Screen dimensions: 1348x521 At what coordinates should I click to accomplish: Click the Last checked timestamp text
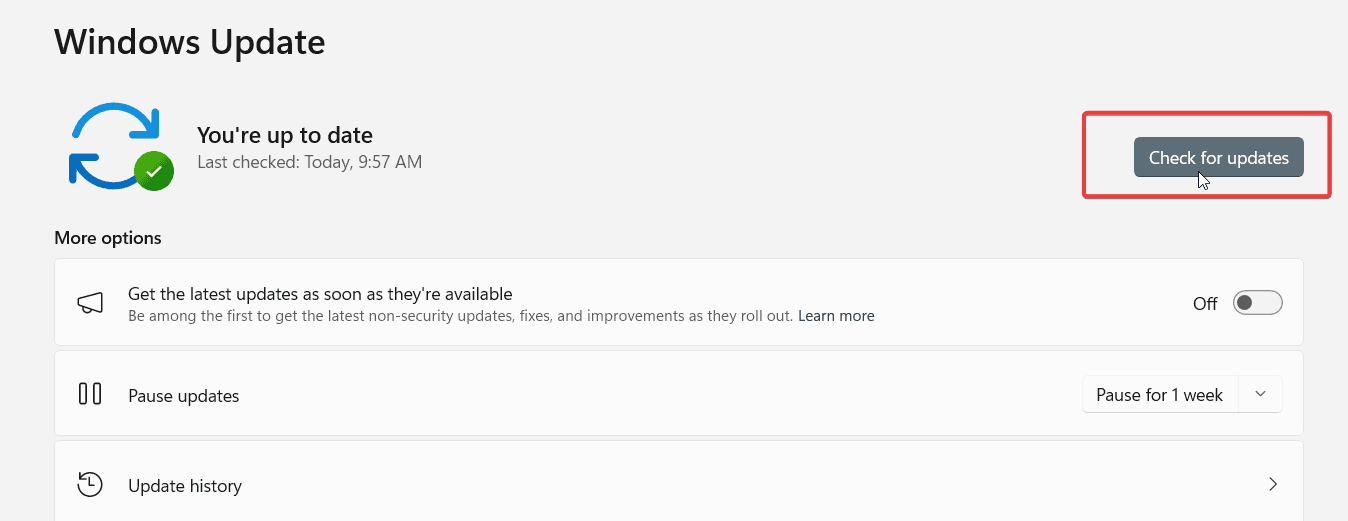coord(310,161)
